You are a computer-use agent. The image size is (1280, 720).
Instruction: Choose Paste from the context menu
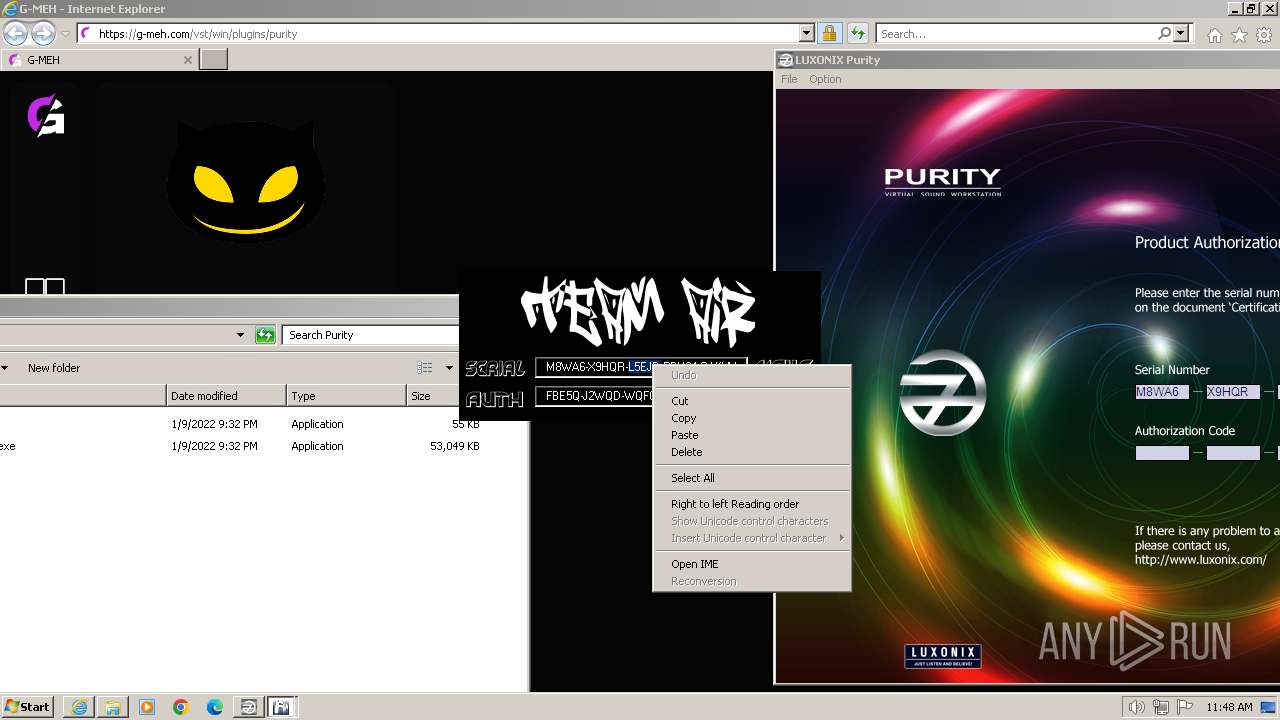(750, 435)
